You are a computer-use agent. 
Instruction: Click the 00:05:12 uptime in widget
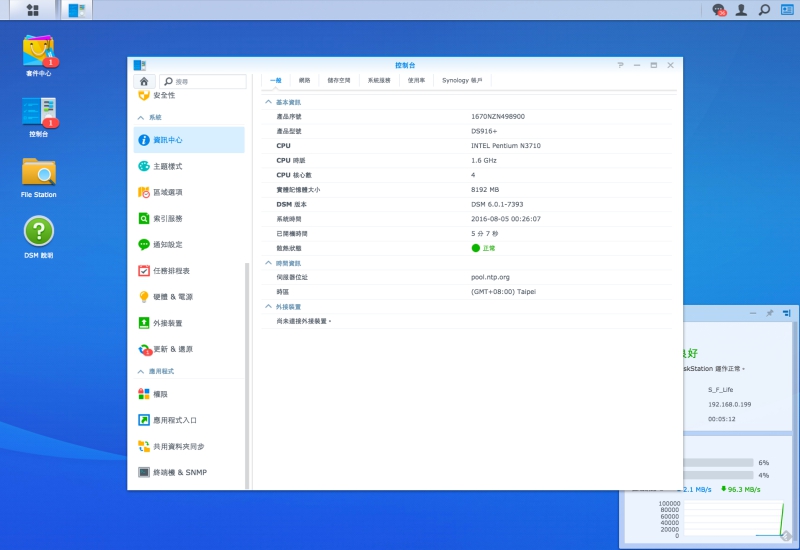pyautogui.click(x=721, y=419)
